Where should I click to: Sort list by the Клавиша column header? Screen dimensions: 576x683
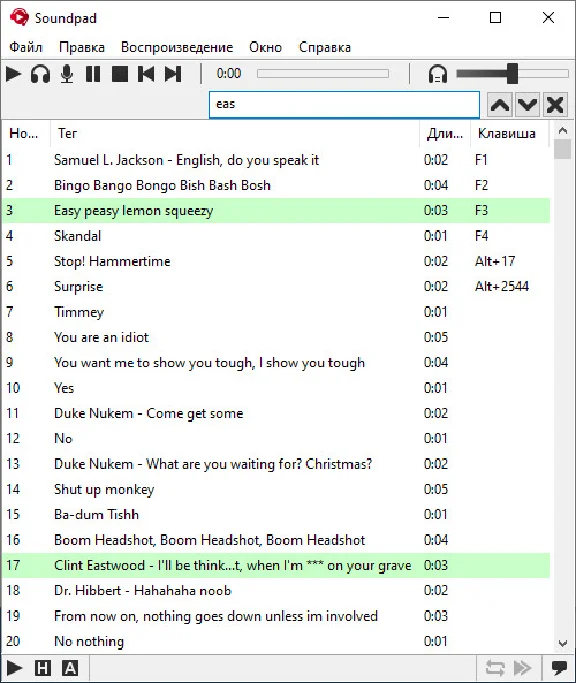click(x=506, y=133)
